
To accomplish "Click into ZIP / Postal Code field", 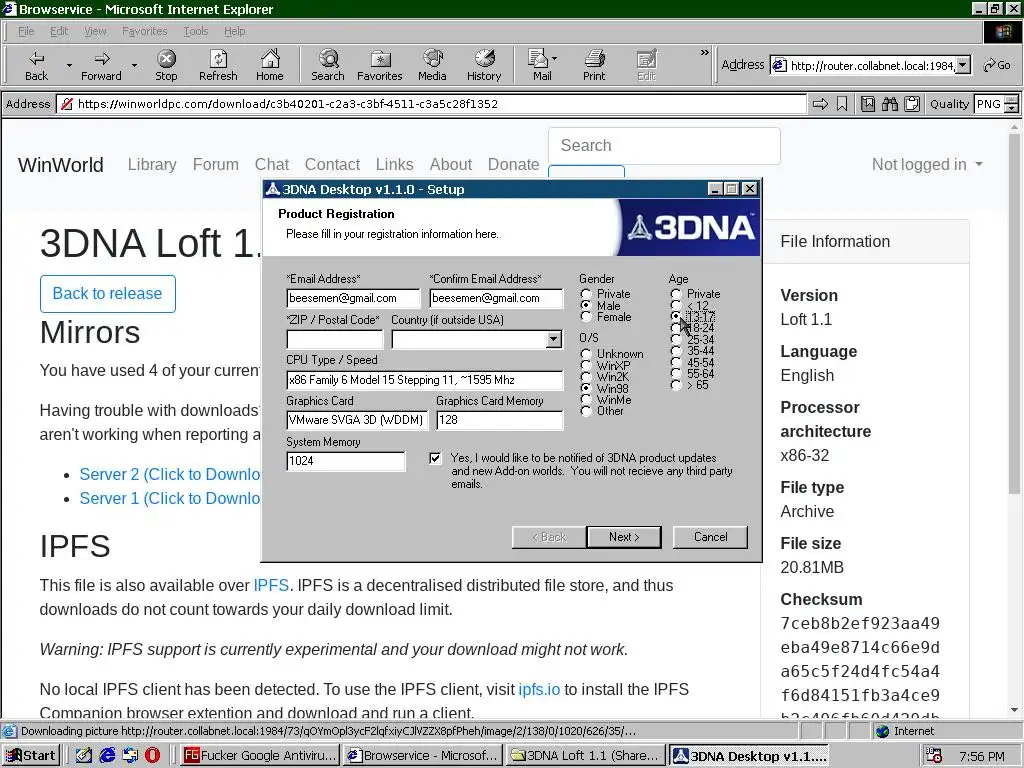I will click(334, 339).
